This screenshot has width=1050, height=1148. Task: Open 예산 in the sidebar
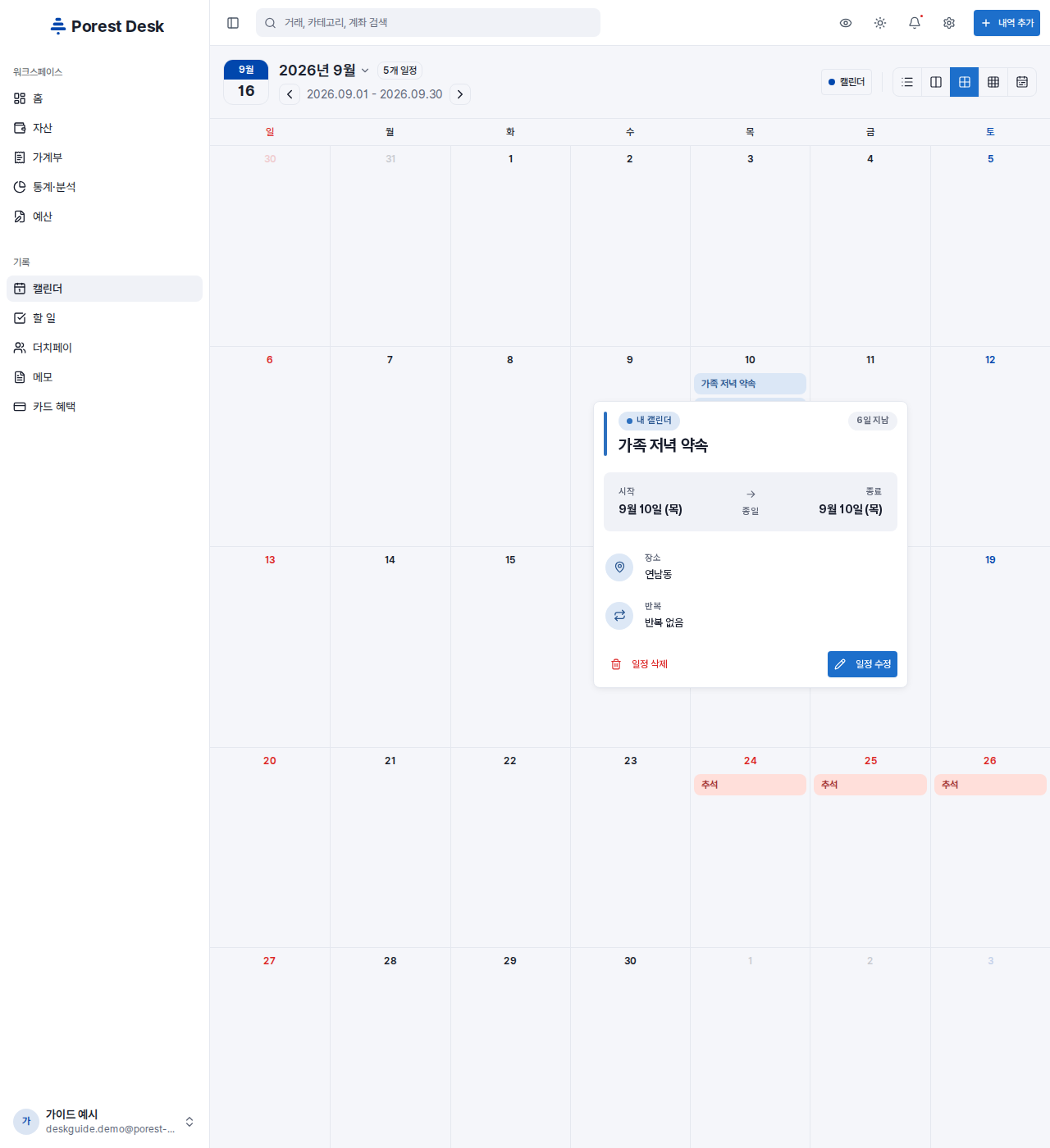point(104,216)
